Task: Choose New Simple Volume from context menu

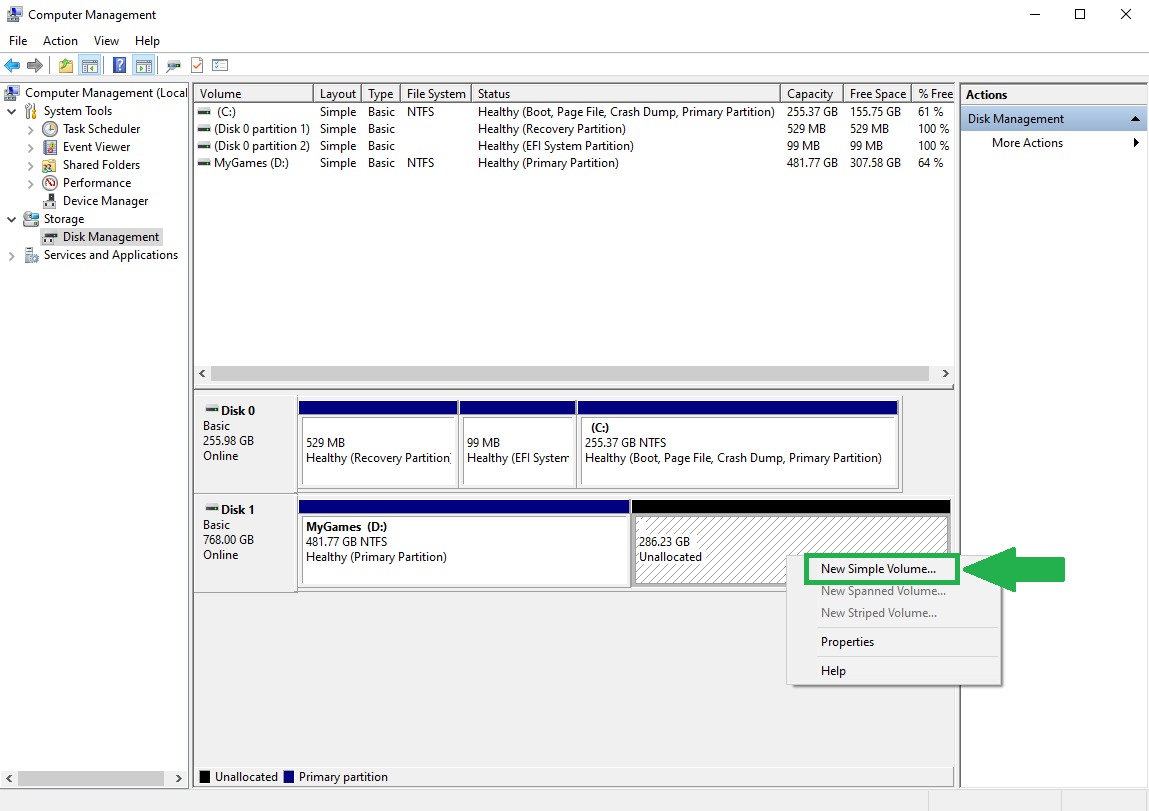Action: (x=878, y=569)
